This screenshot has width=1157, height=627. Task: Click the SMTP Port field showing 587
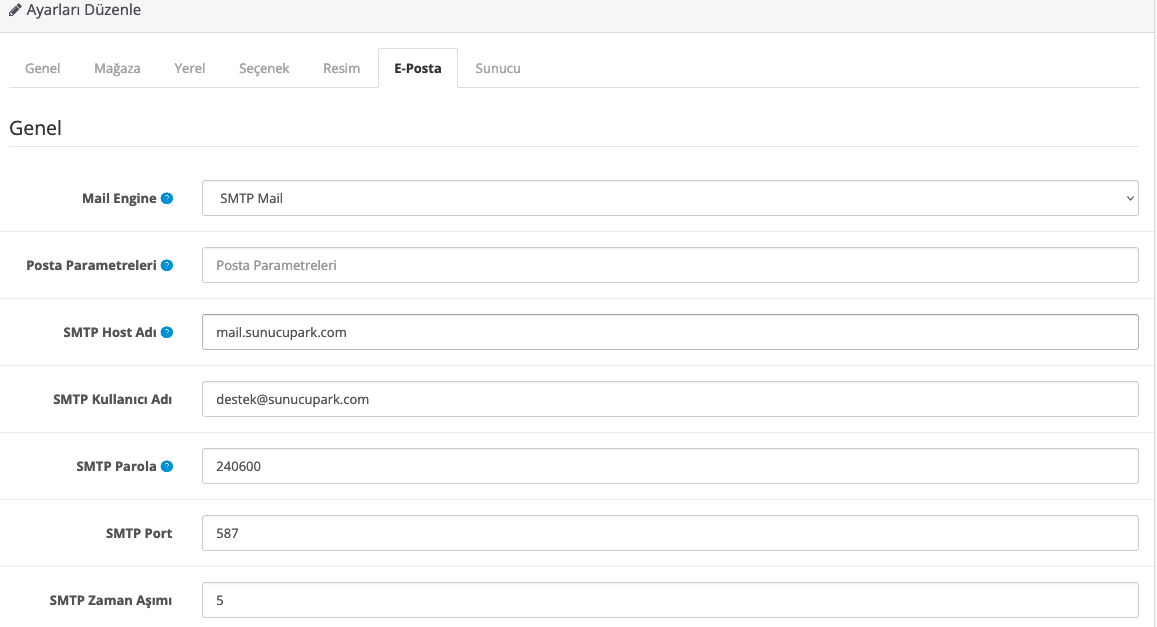pos(670,533)
